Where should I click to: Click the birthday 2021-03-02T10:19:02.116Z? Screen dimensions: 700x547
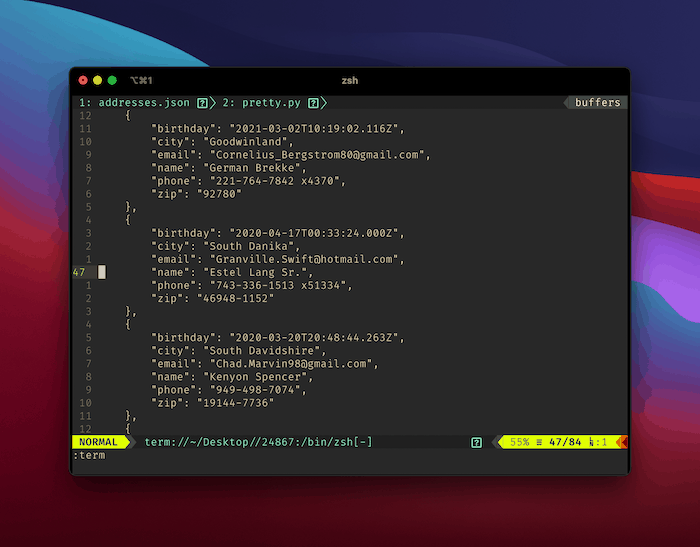click(x=313, y=129)
